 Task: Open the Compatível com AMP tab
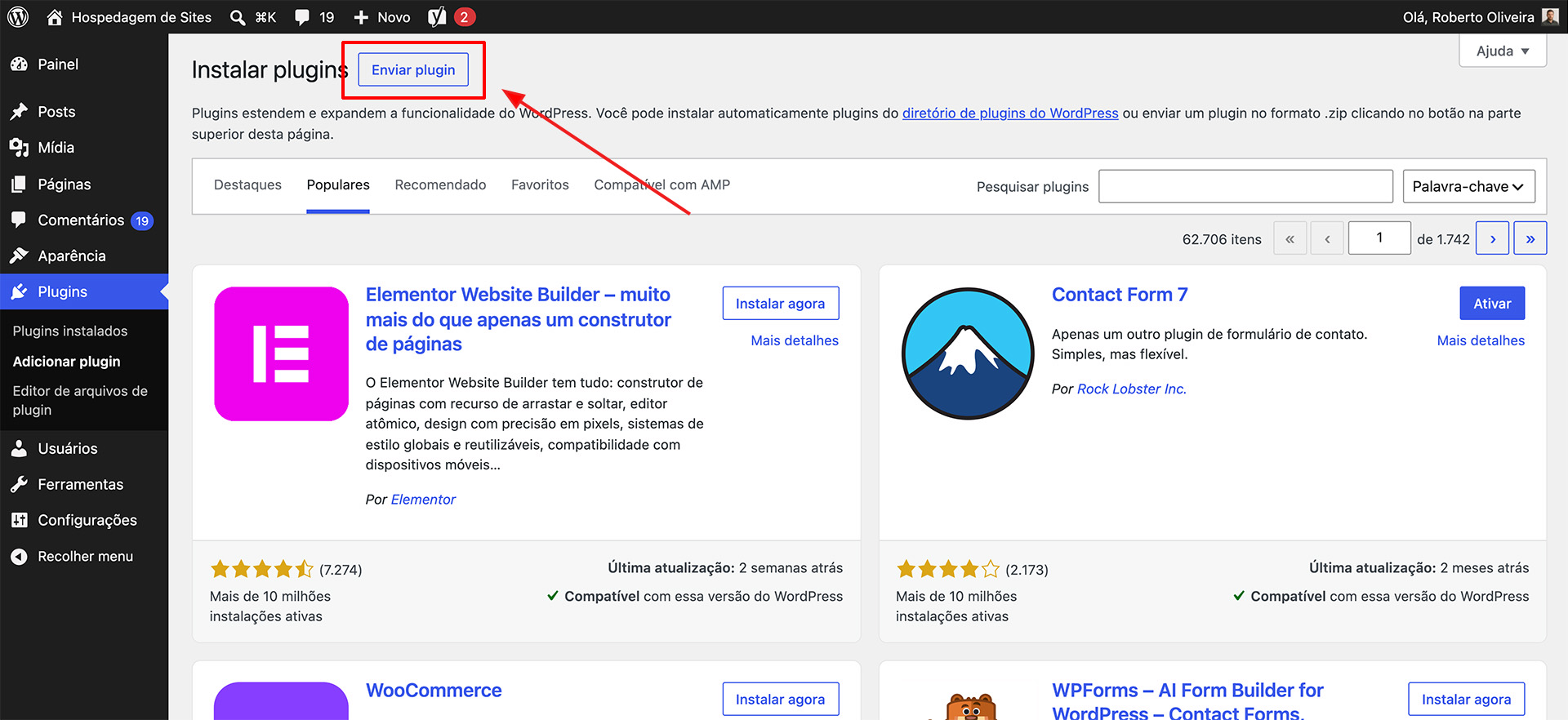[662, 185]
